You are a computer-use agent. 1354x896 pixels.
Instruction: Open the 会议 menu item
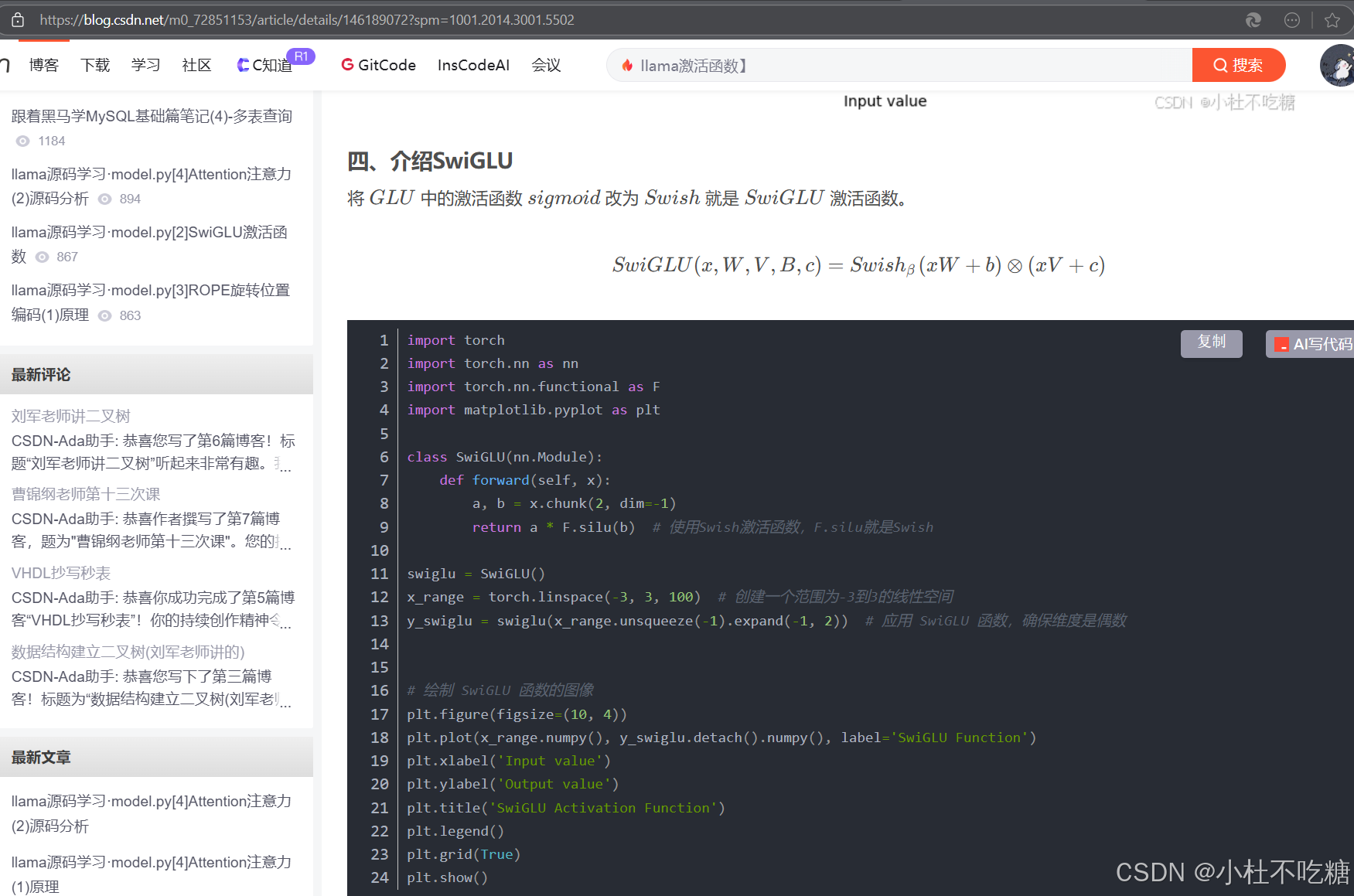546,65
